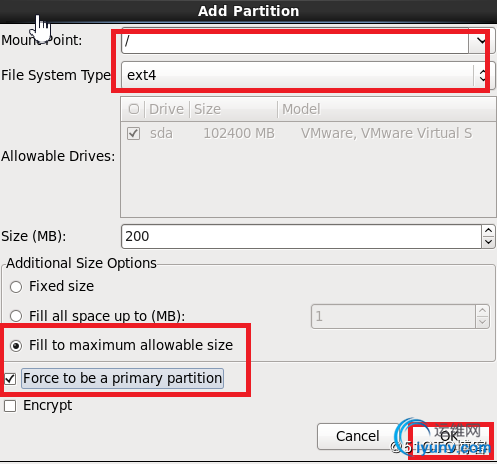This screenshot has height=464, width=497.
Task: Decrease Size (MB) with down arrow
Action: tap(488, 242)
